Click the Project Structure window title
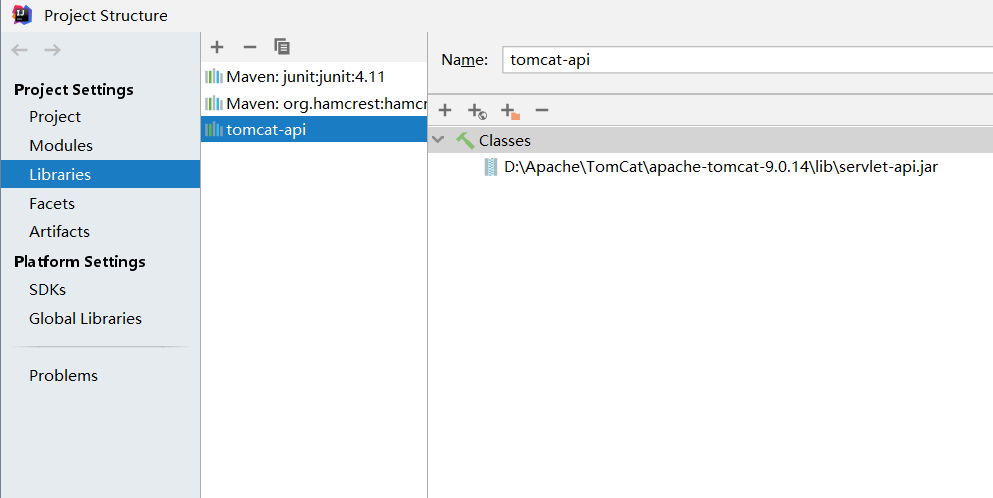Screen dimensions: 993x498 tap(106, 16)
